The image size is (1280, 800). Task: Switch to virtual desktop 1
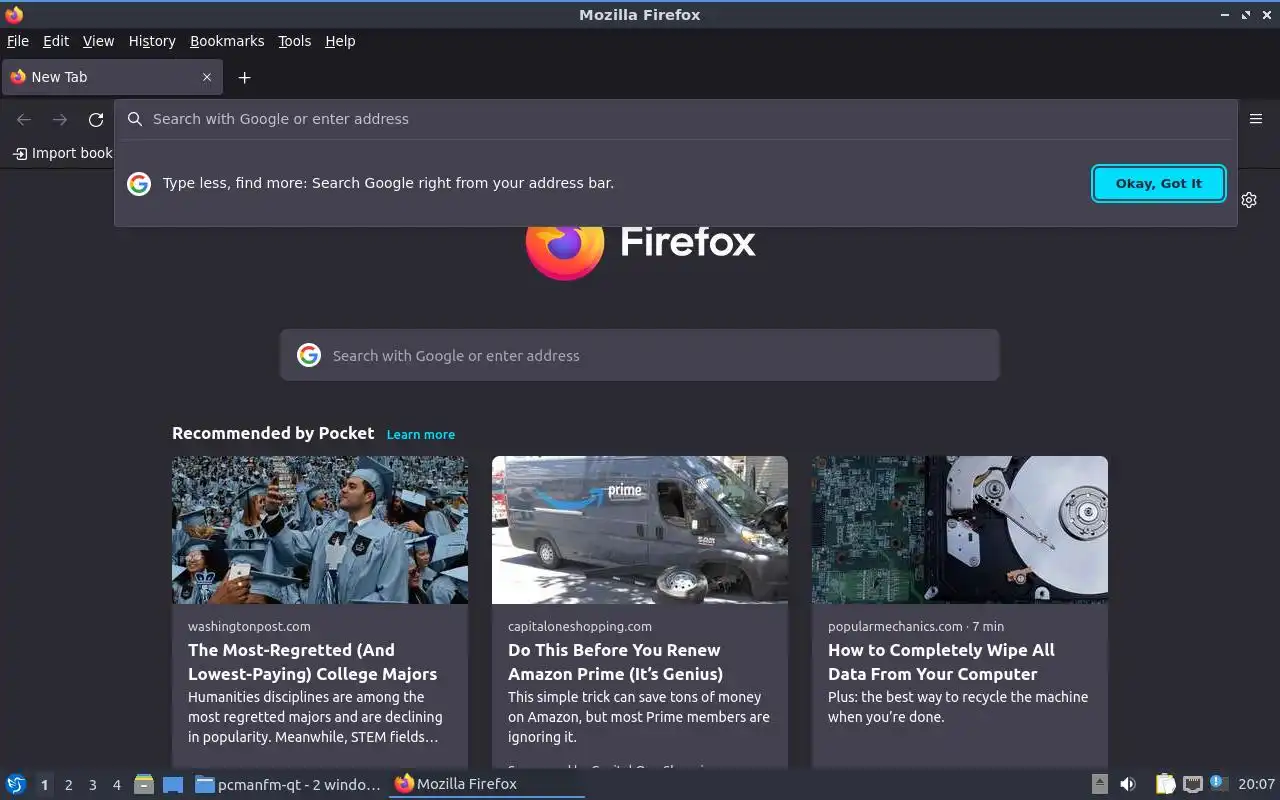44,785
